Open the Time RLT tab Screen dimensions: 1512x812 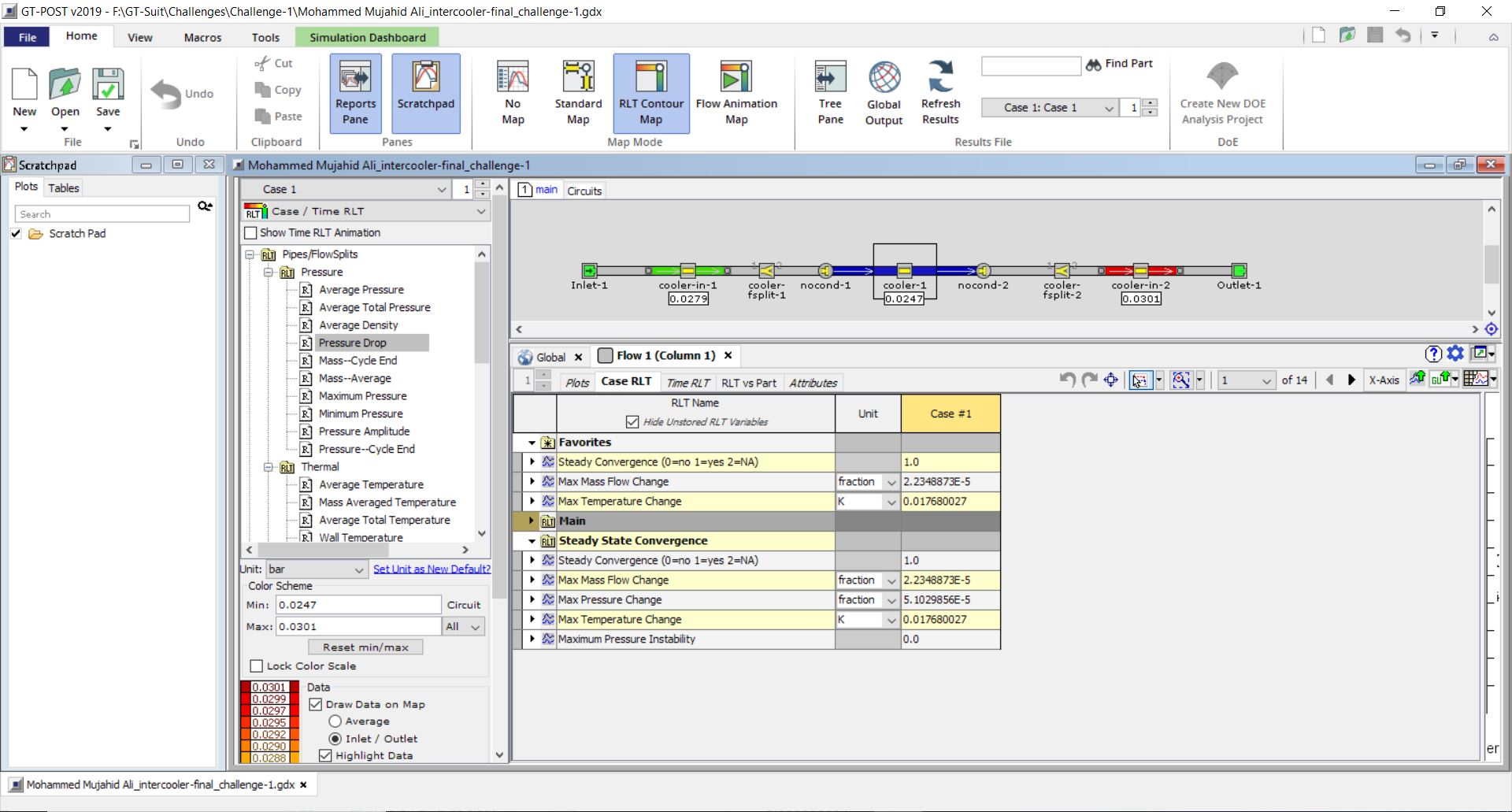(x=687, y=383)
